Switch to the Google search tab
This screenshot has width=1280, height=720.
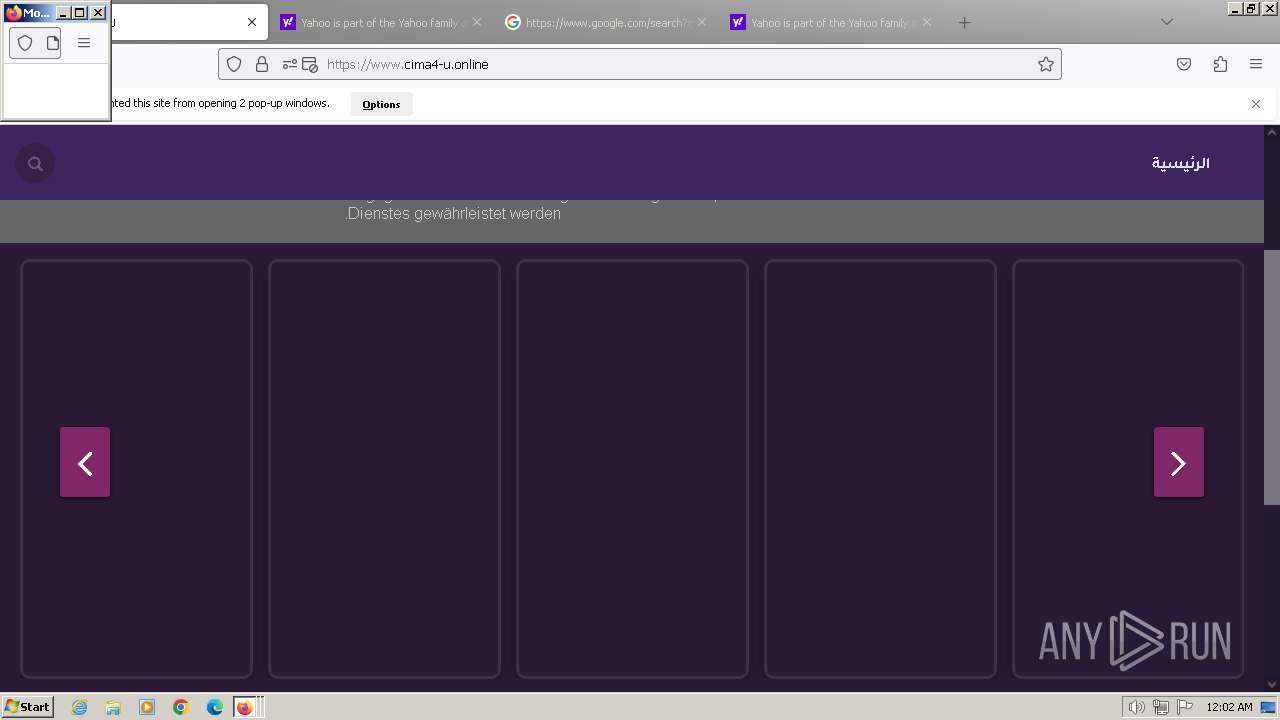(x=605, y=22)
